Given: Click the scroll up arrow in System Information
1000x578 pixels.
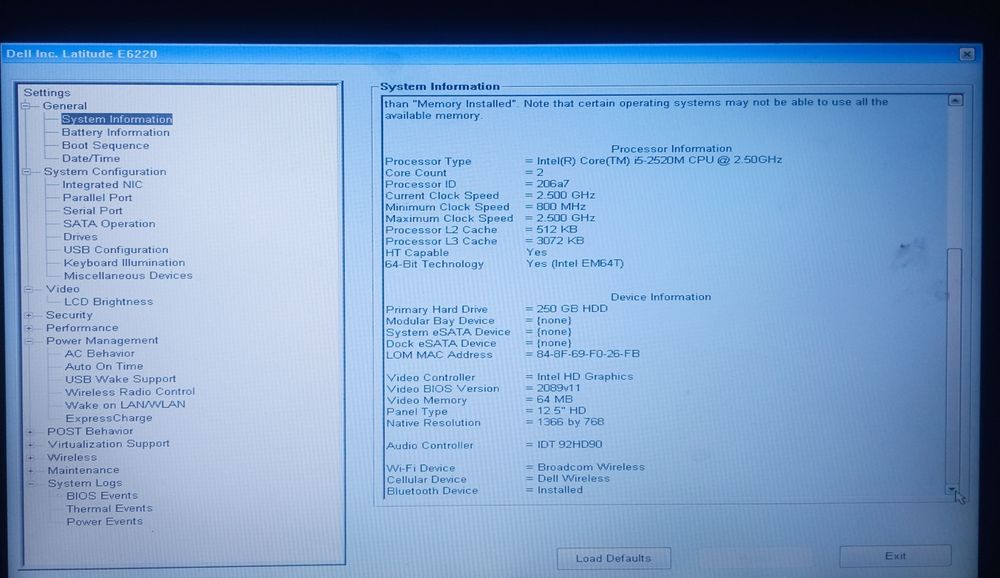Looking at the screenshot, I should (x=955, y=101).
